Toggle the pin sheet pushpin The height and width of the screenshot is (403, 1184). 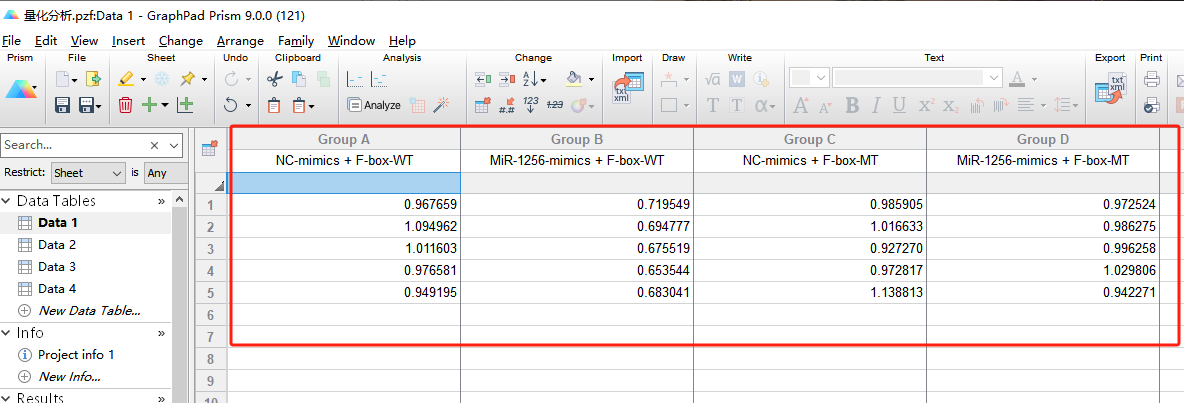coord(188,78)
